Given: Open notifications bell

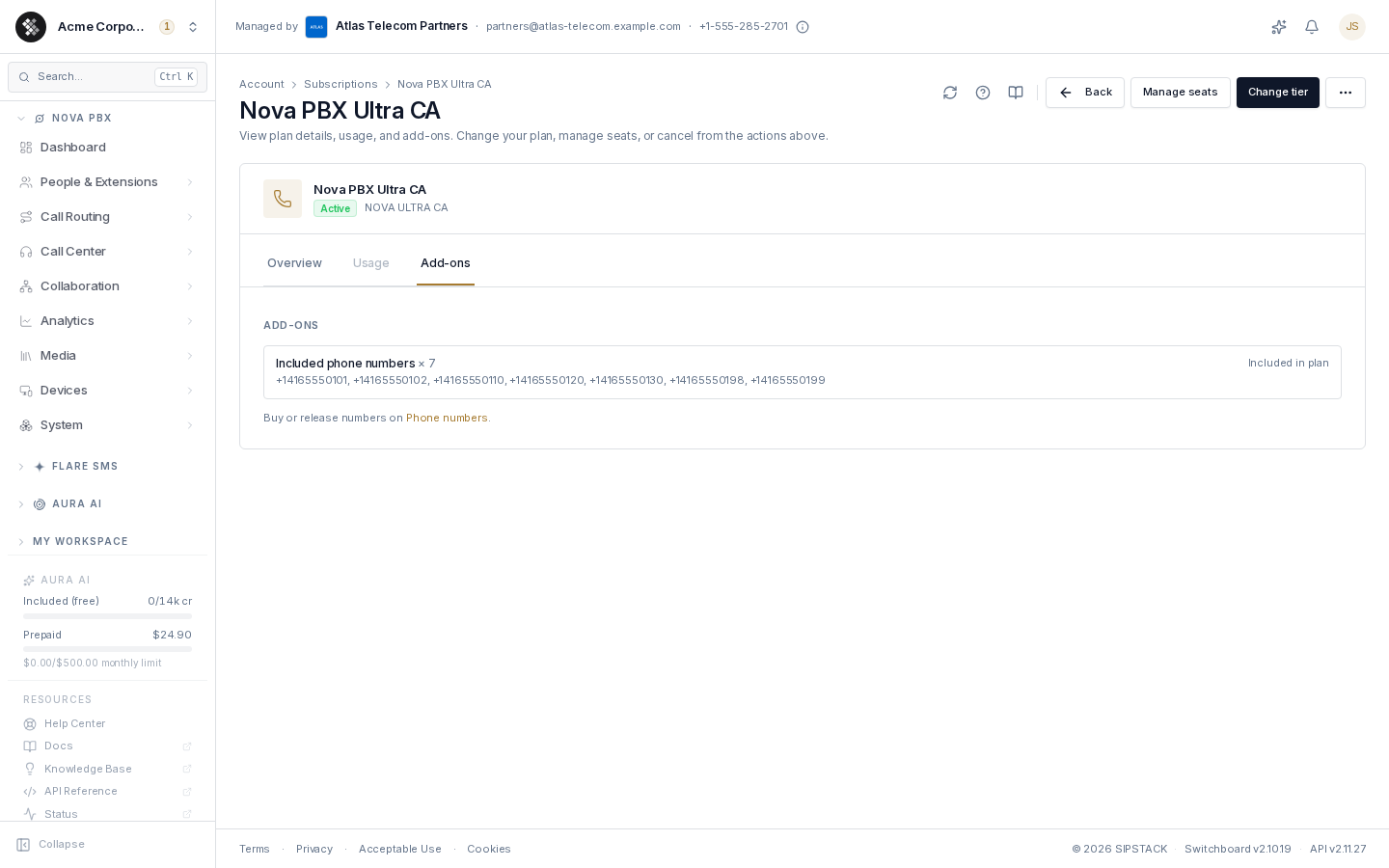Looking at the screenshot, I should (1312, 27).
